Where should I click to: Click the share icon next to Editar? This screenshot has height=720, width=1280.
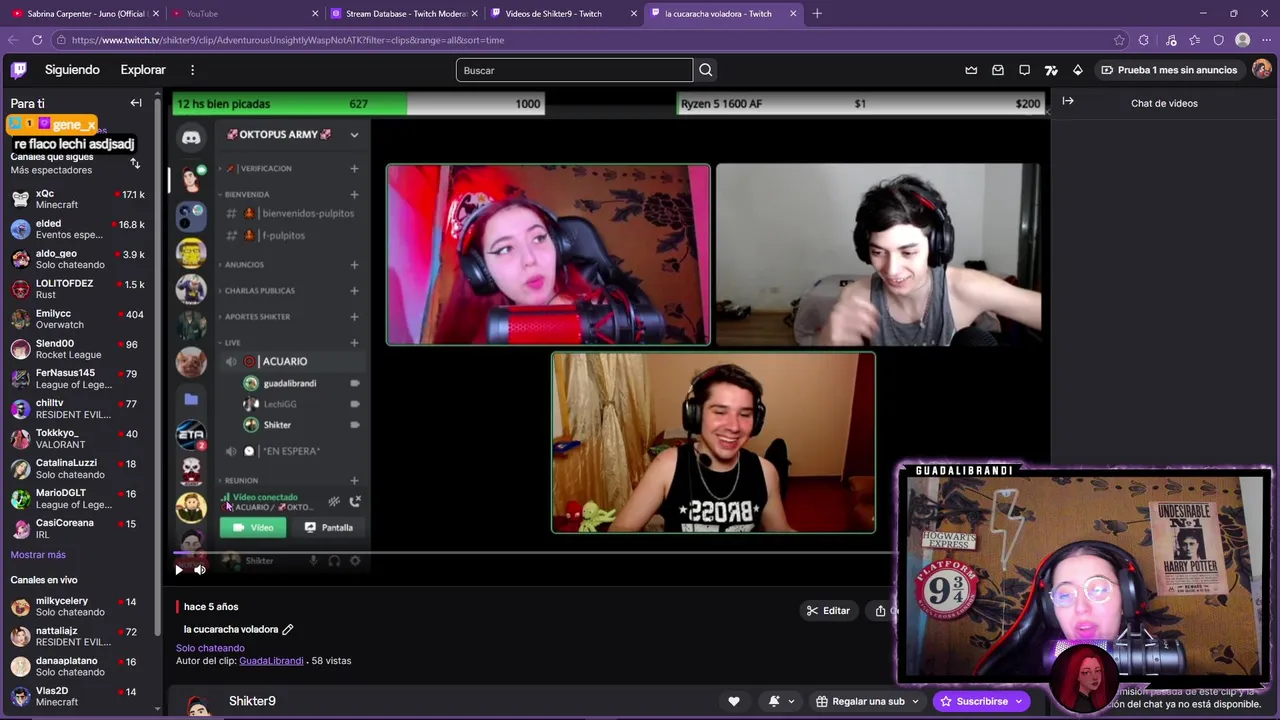coord(880,611)
